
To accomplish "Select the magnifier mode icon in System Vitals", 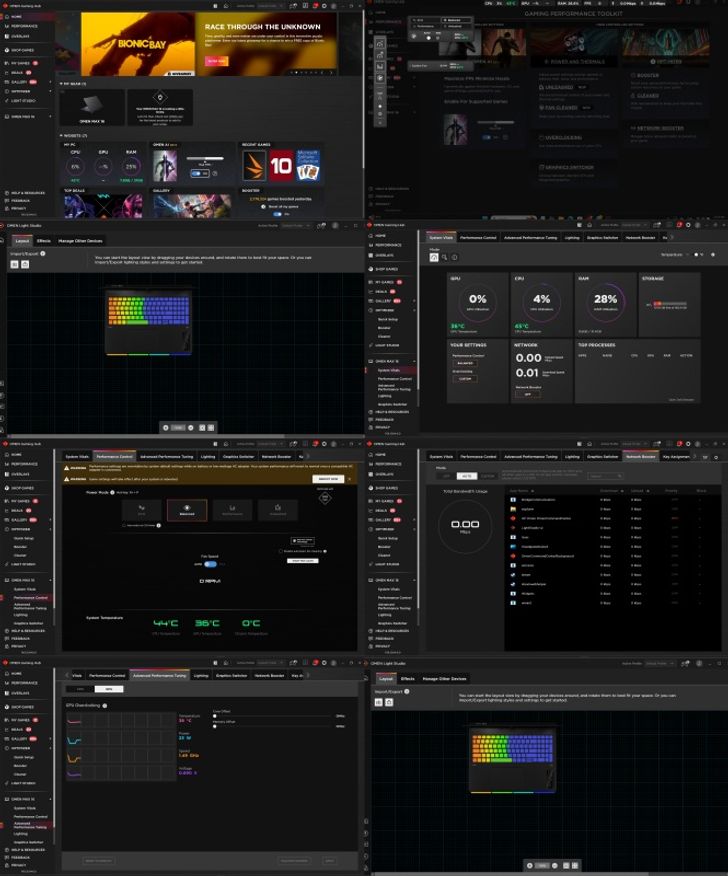I will (444, 257).
